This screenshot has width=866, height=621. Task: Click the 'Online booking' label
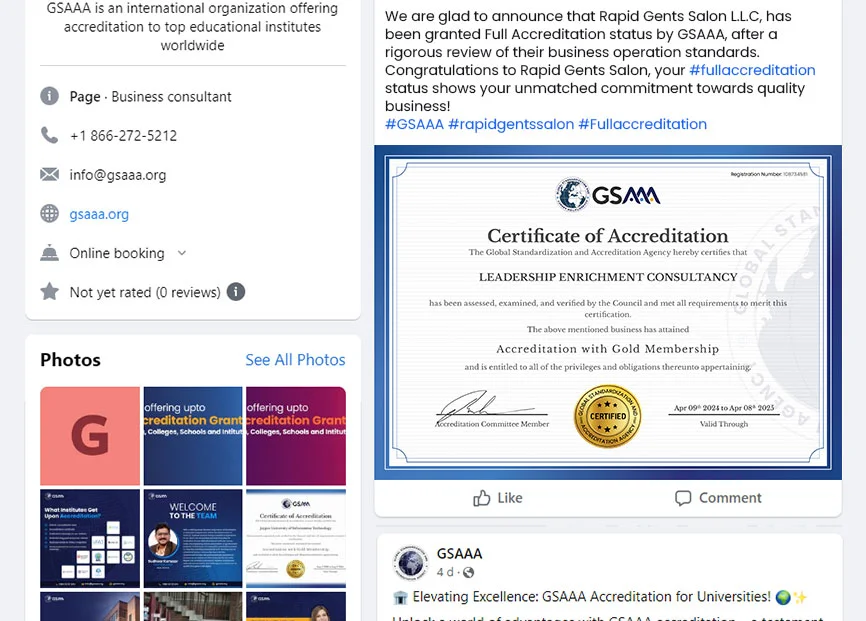[x=117, y=253]
